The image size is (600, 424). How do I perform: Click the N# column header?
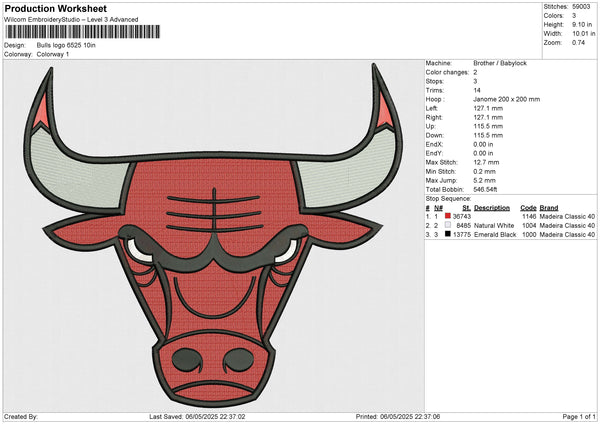439,208
